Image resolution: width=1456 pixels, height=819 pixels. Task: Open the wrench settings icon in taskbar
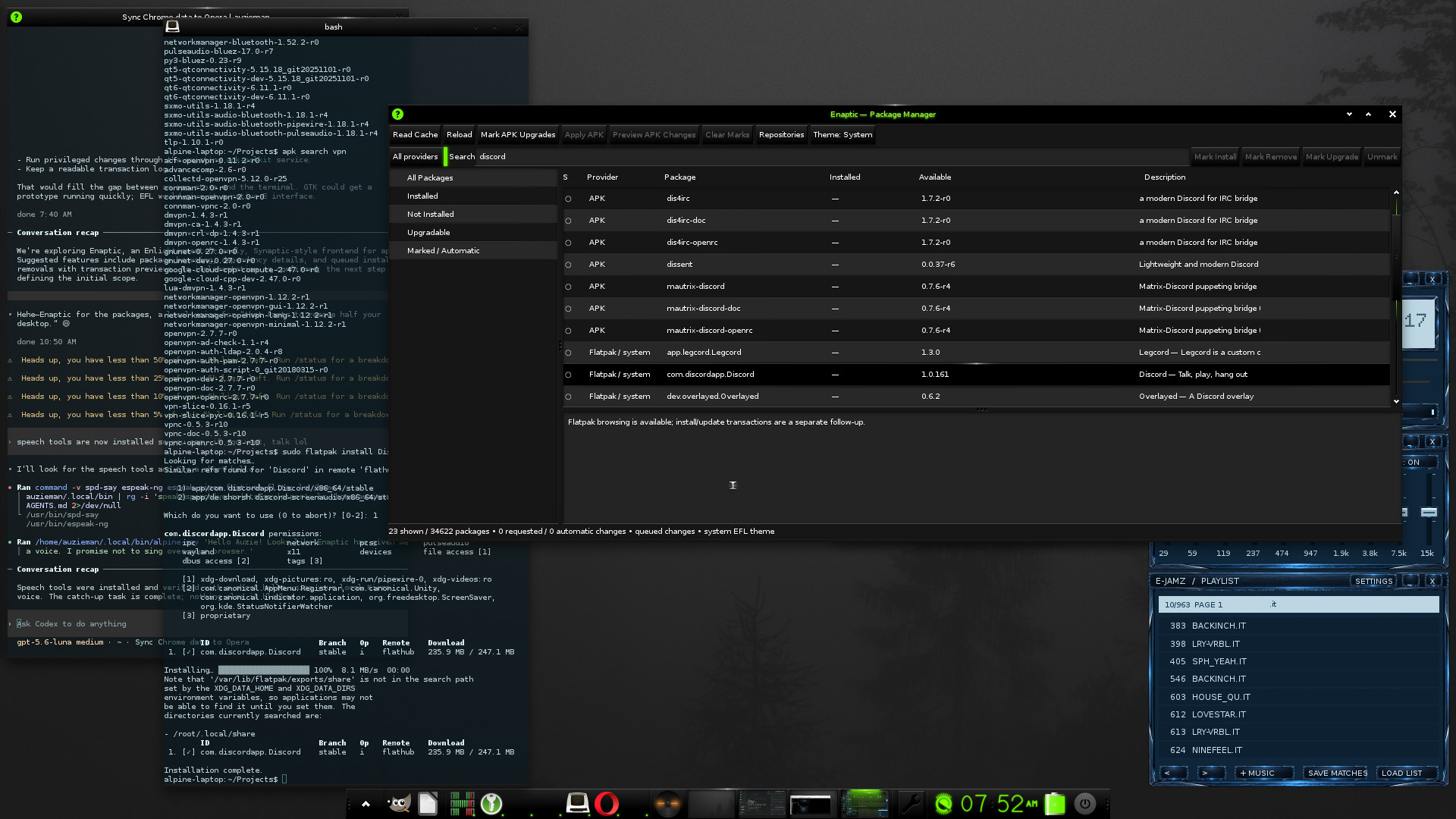(911, 804)
